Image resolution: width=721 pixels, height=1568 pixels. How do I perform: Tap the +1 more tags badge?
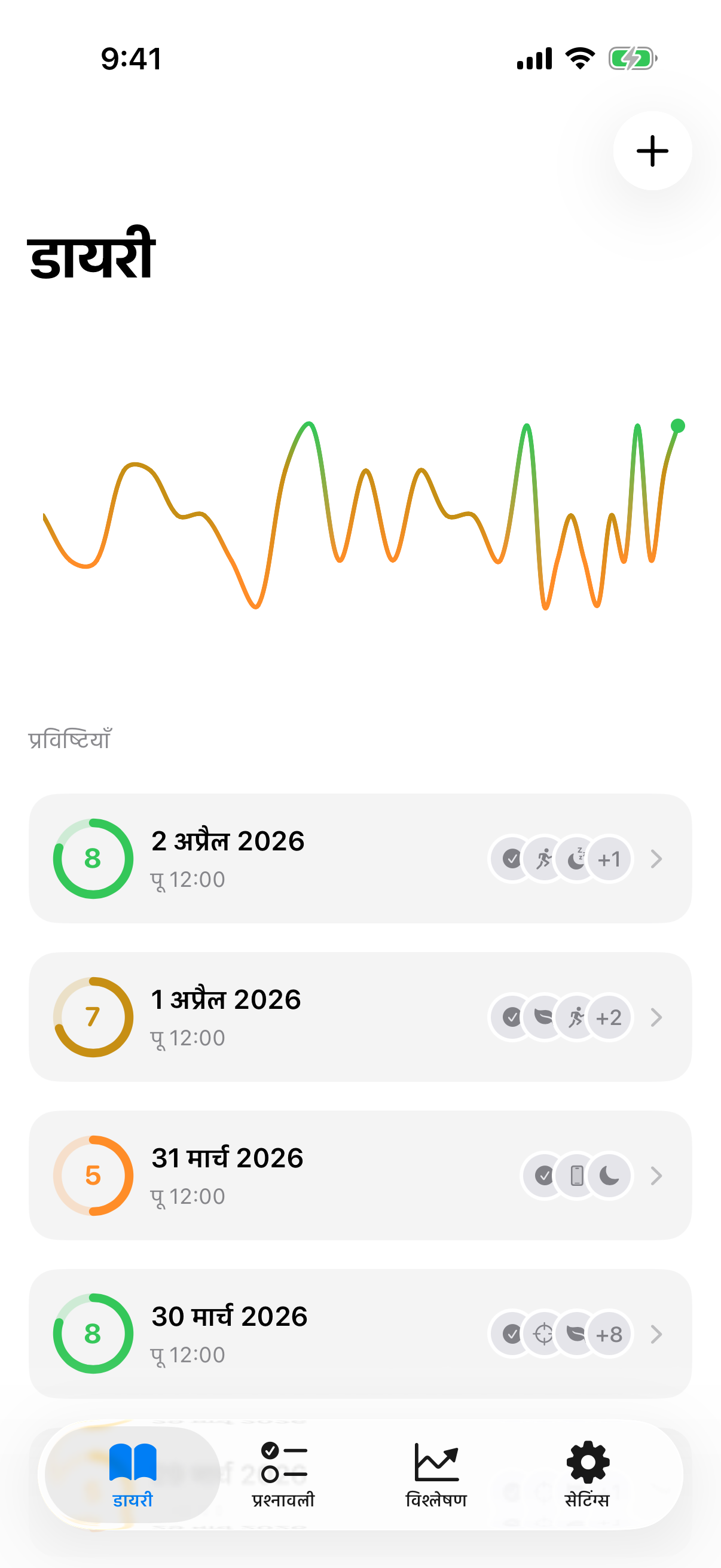point(609,859)
